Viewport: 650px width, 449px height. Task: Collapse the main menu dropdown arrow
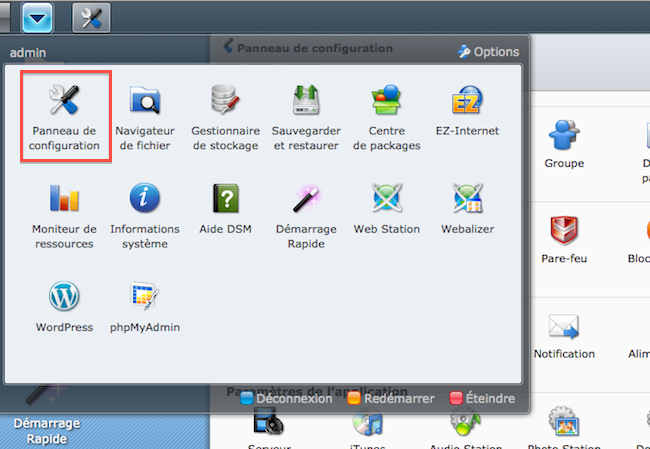[38, 17]
